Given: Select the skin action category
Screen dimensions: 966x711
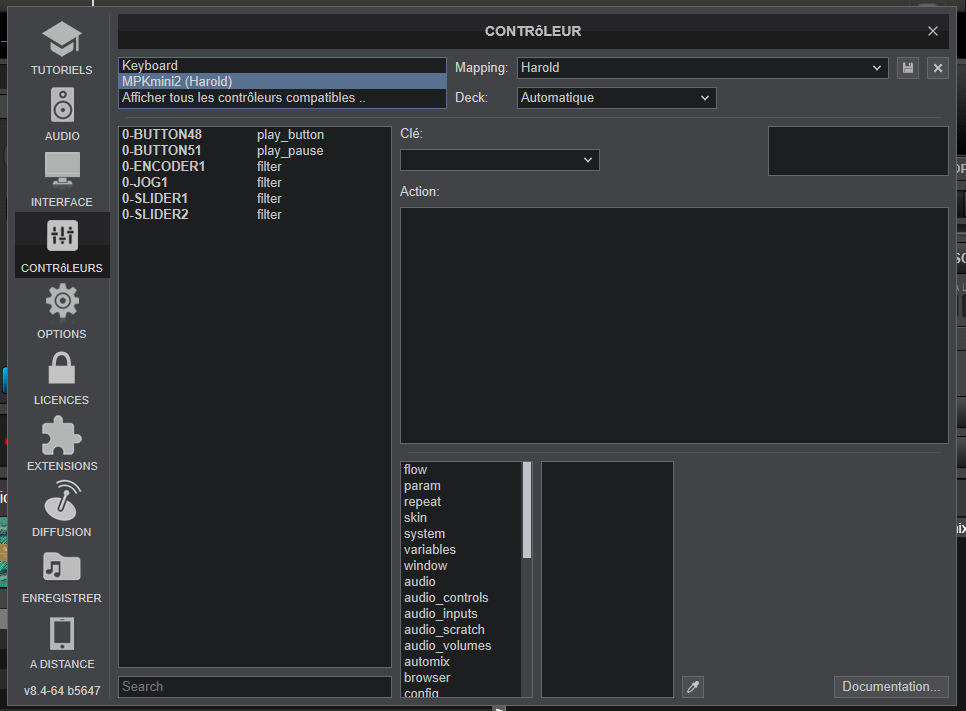Looking at the screenshot, I should point(461,518).
